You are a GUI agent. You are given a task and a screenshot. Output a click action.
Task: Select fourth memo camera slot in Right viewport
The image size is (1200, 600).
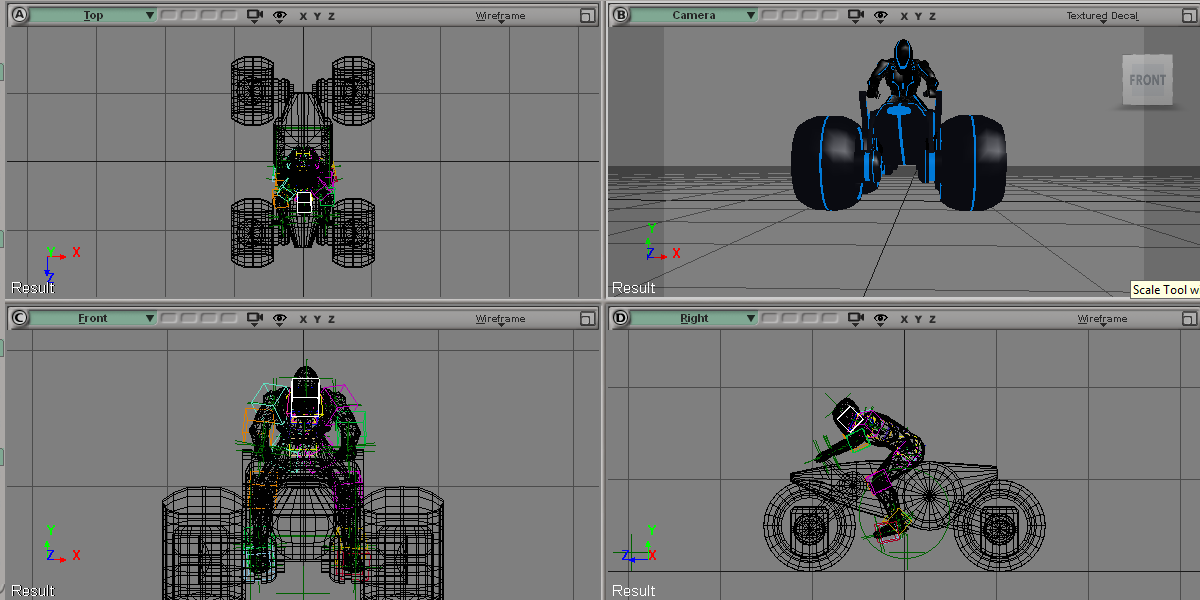830,319
